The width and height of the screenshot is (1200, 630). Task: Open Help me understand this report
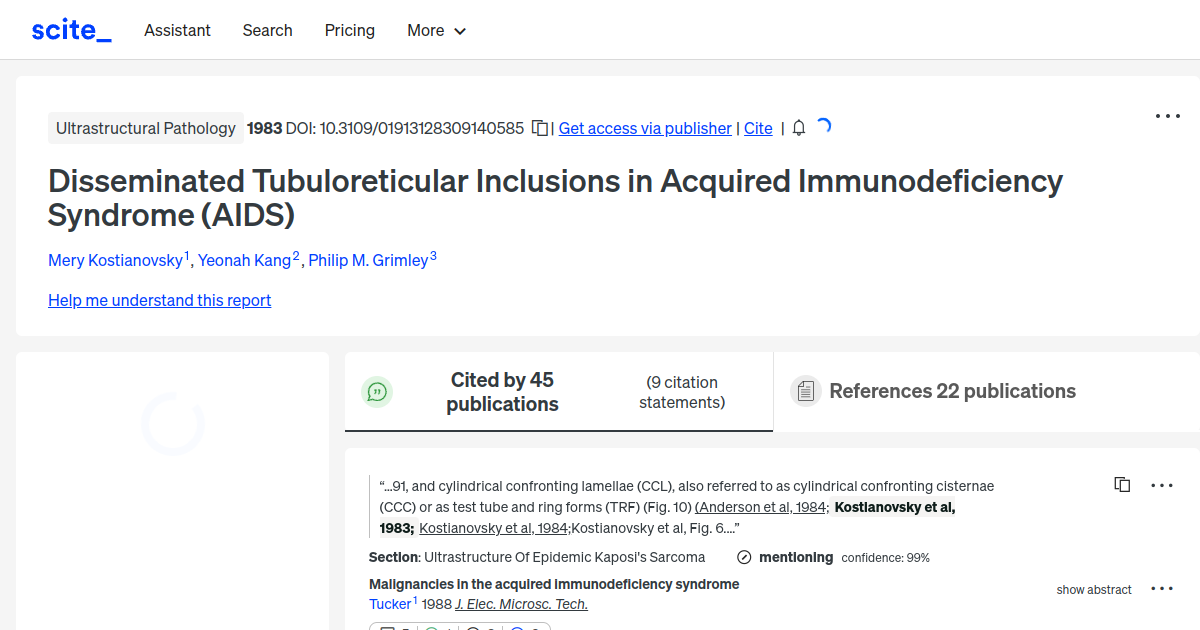[159, 300]
